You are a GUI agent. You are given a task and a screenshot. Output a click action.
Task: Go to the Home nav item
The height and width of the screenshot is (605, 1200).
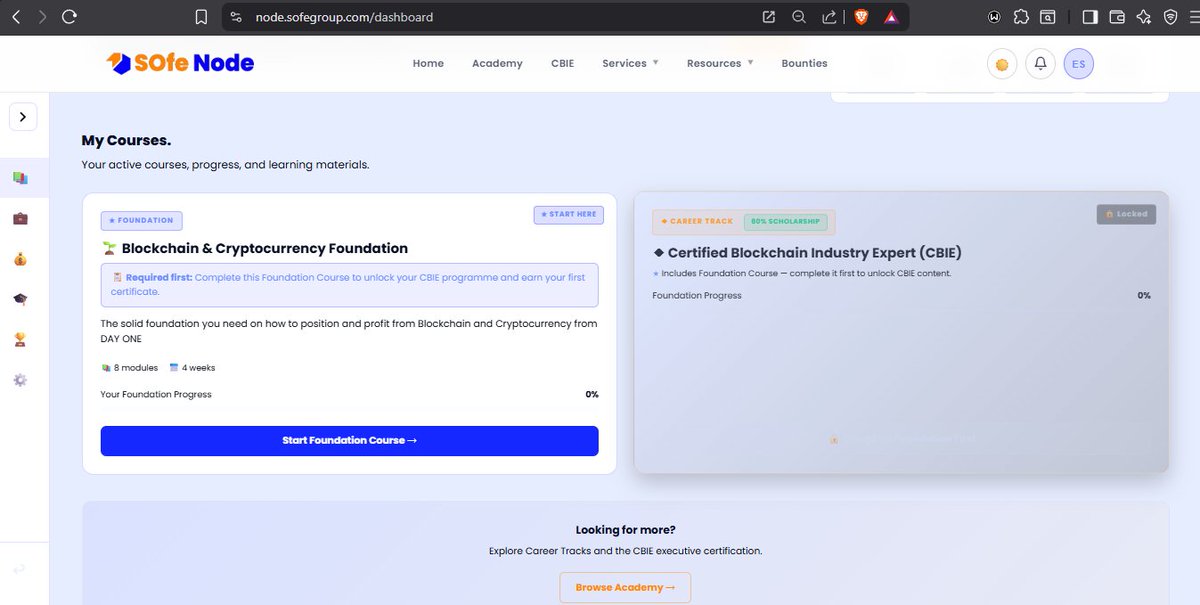(428, 63)
